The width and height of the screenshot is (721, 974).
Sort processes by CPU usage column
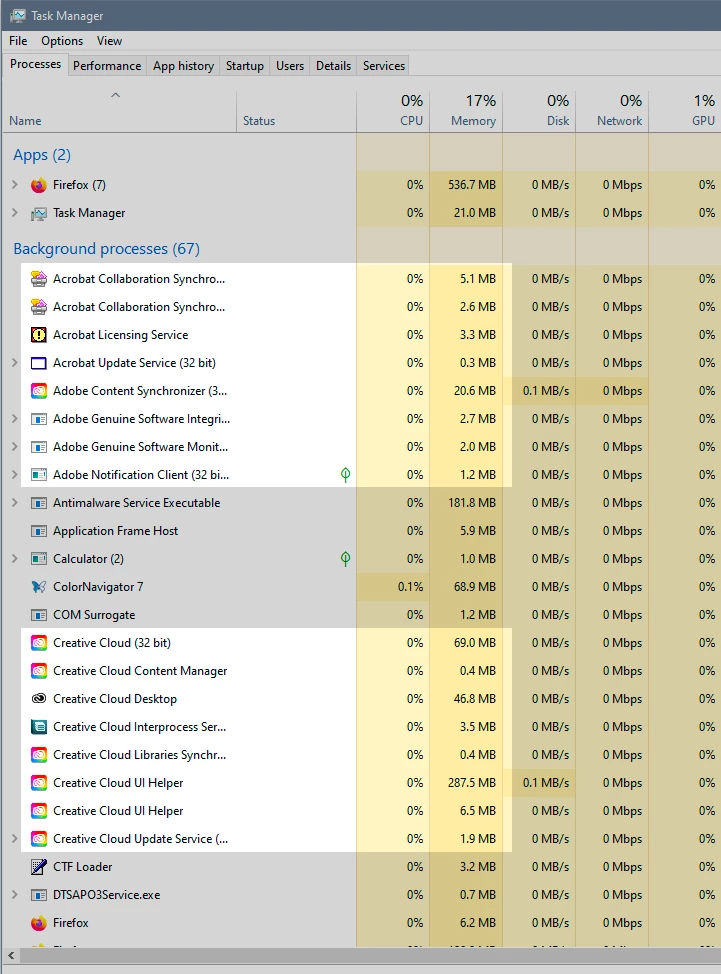[x=393, y=111]
